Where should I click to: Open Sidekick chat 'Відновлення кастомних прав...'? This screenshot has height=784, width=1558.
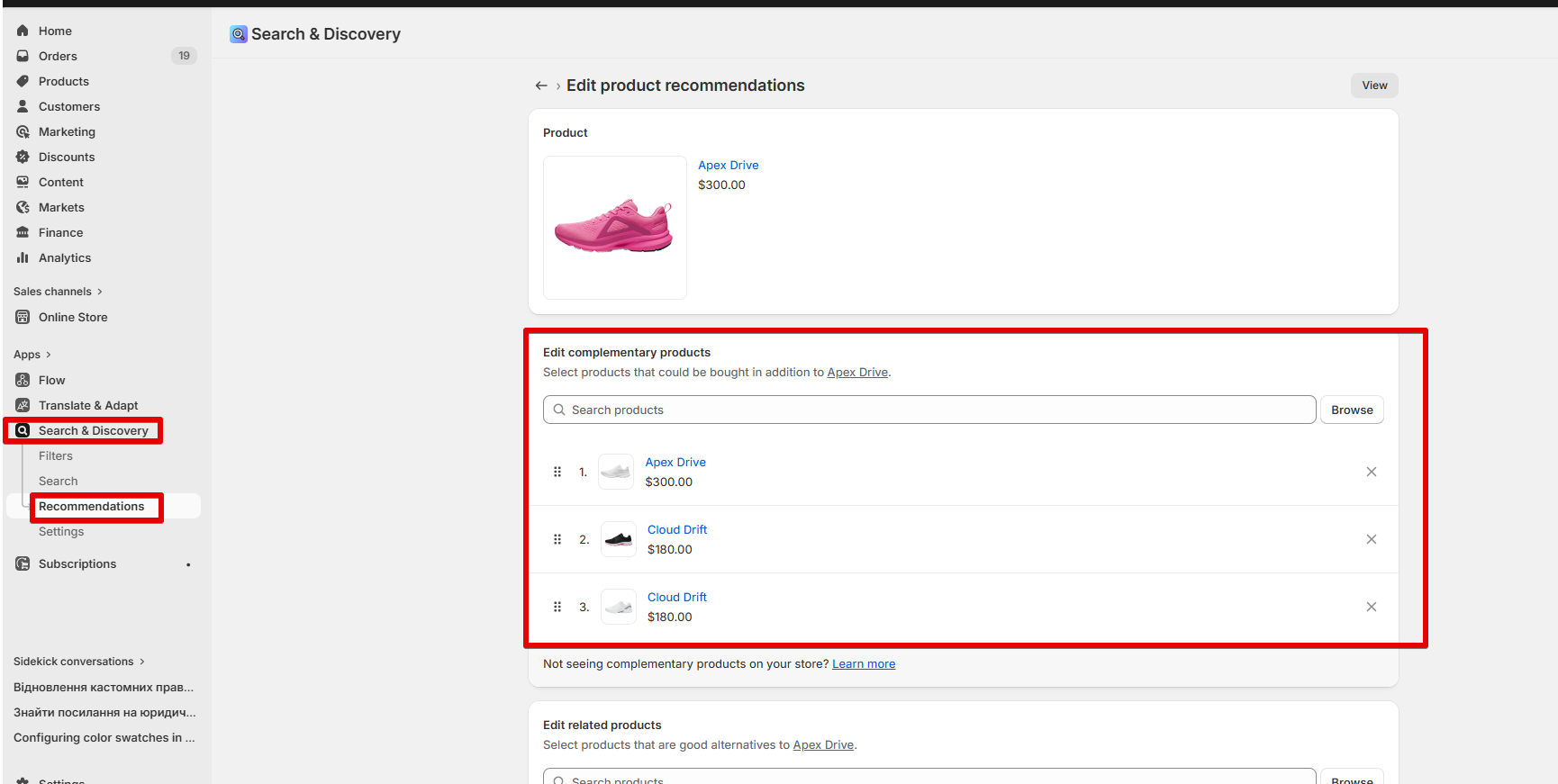(x=104, y=687)
